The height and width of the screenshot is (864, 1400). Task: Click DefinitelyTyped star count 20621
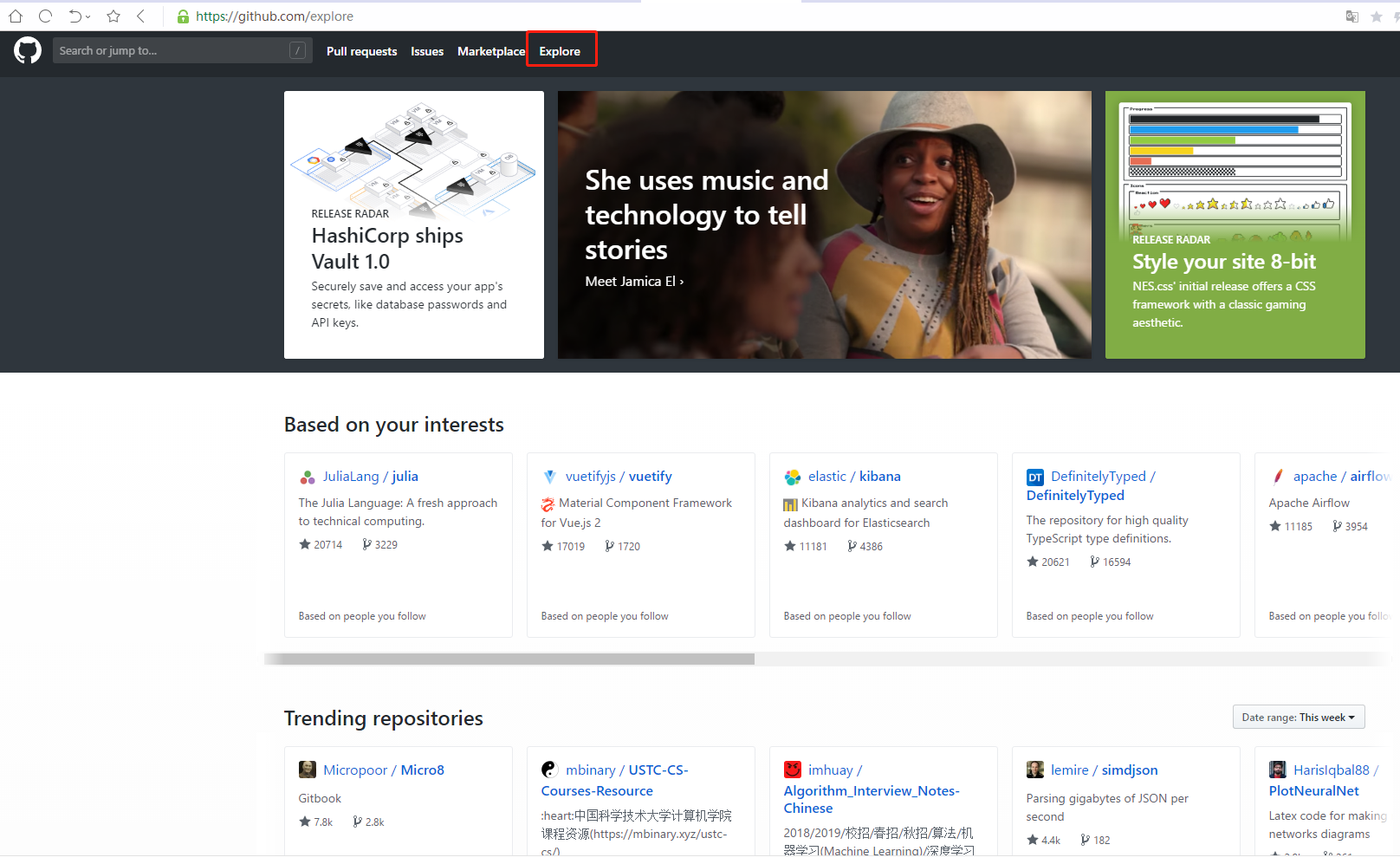(x=1048, y=562)
